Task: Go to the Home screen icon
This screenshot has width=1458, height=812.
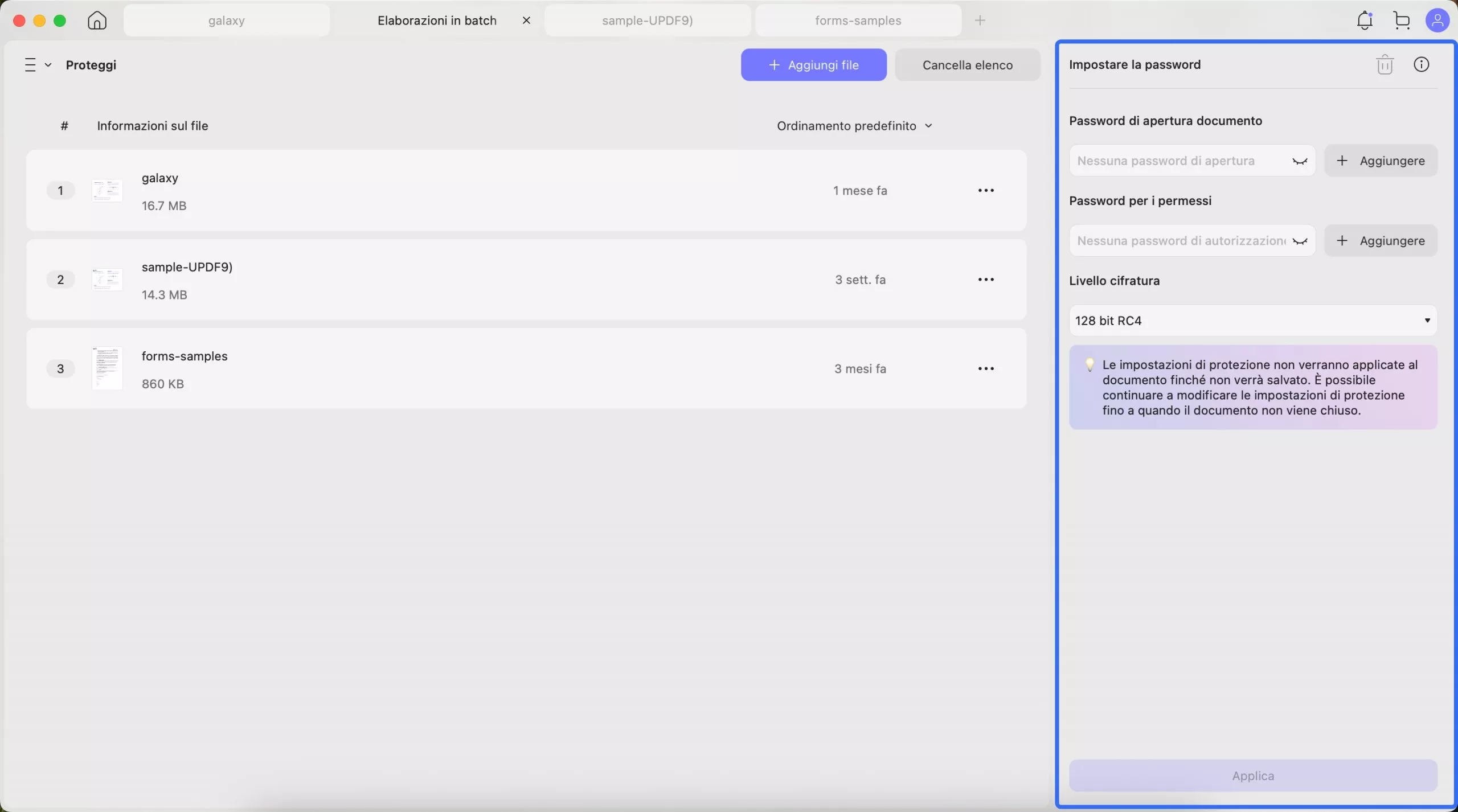Action: [x=97, y=20]
